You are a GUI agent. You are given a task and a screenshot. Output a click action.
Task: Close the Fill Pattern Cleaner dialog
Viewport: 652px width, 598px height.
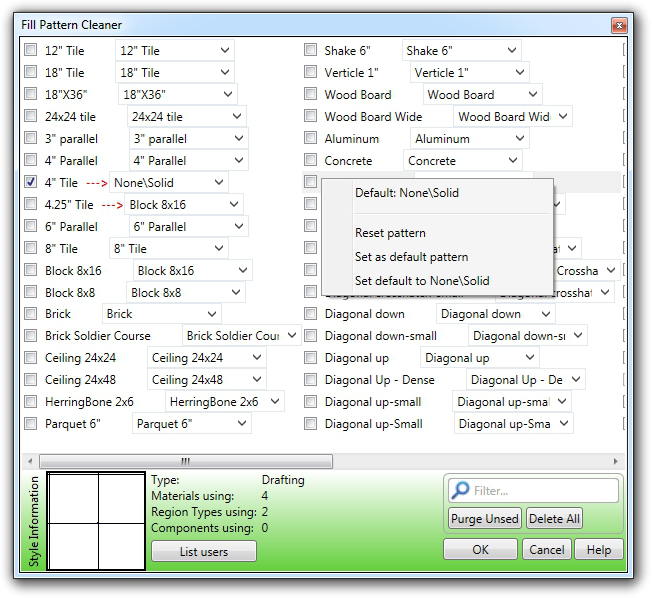[619, 25]
